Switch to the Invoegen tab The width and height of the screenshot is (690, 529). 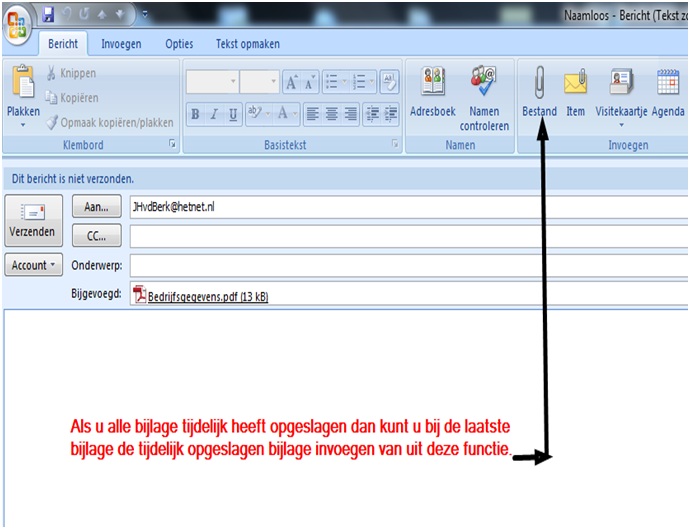[121, 44]
